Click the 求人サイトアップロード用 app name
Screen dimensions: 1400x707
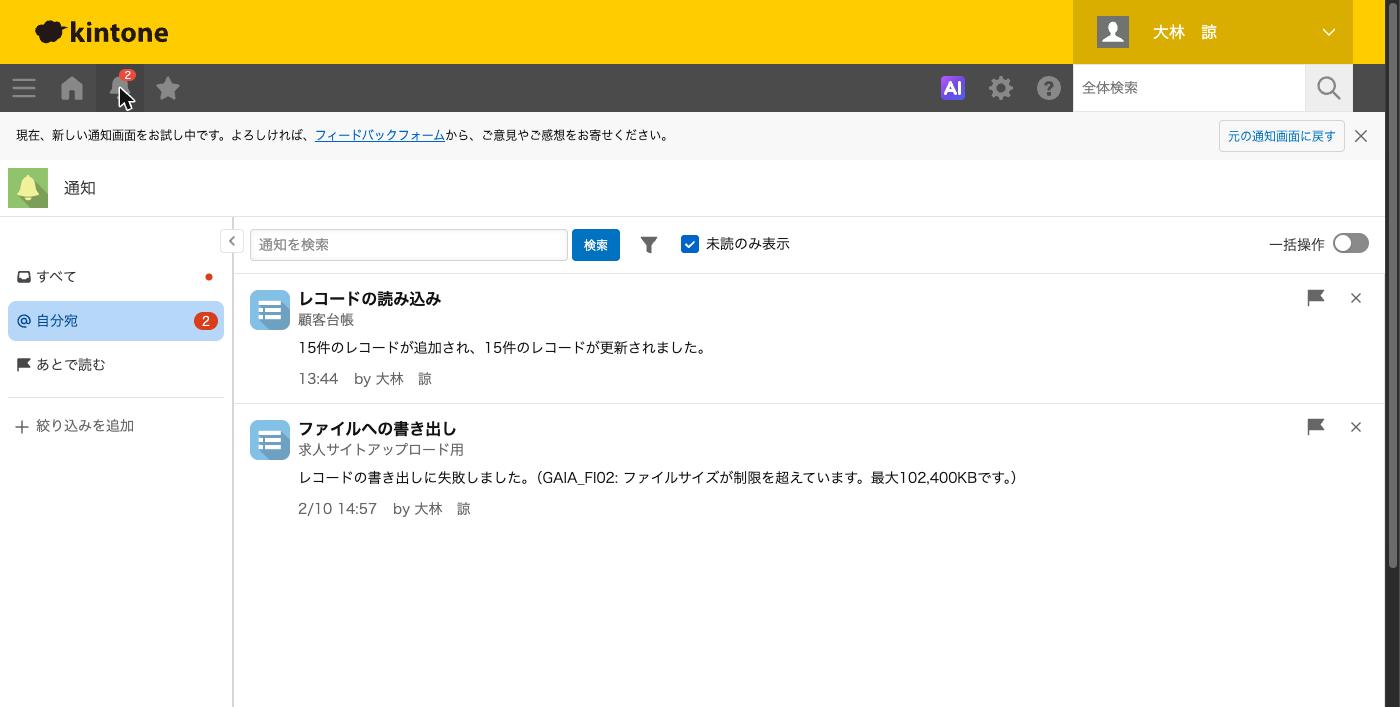[x=381, y=450]
